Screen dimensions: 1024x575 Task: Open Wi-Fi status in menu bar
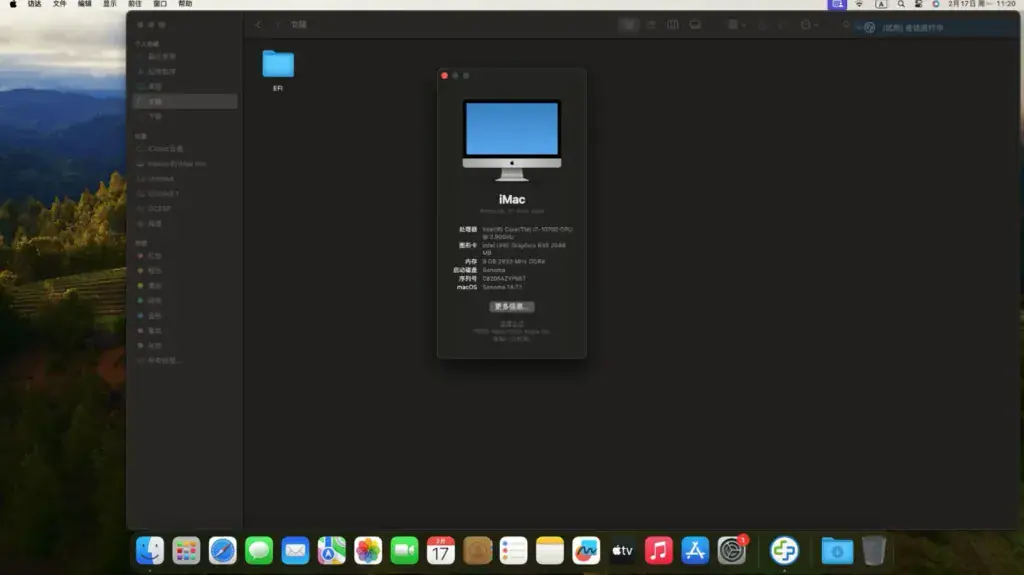coord(859,4)
